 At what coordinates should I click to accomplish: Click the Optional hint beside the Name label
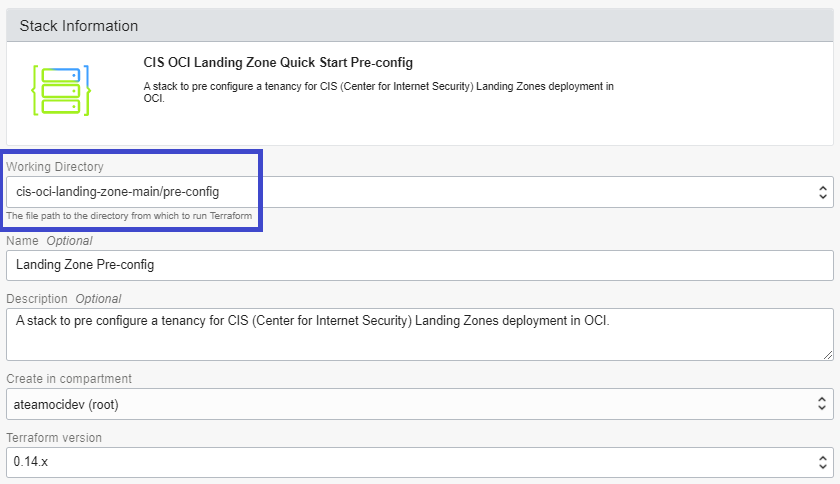click(x=69, y=241)
